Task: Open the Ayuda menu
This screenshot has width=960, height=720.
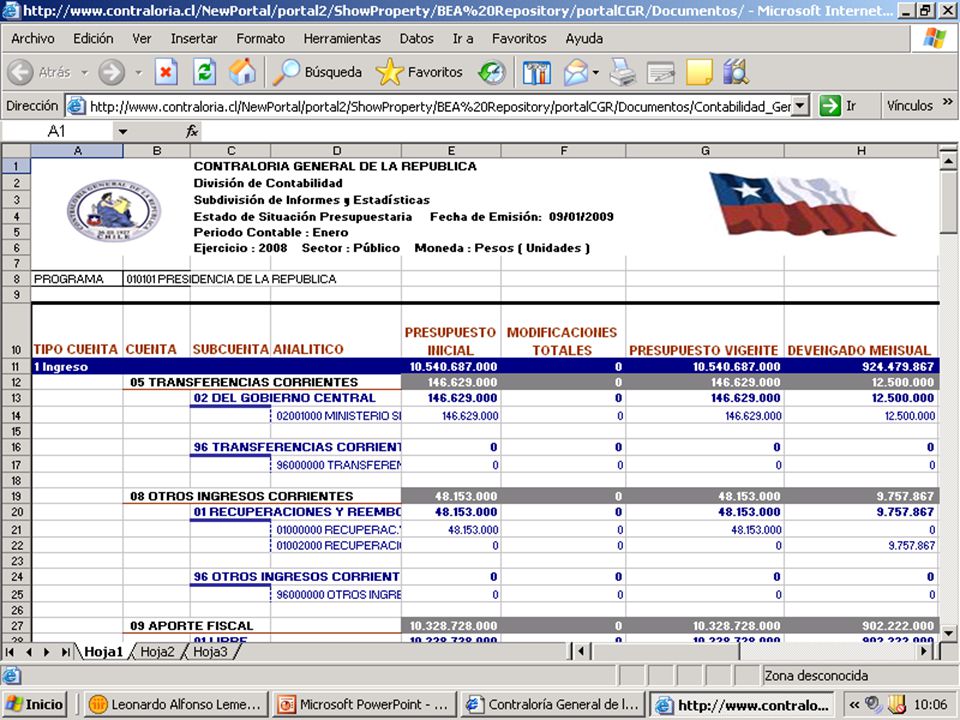Action: (583, 39)
